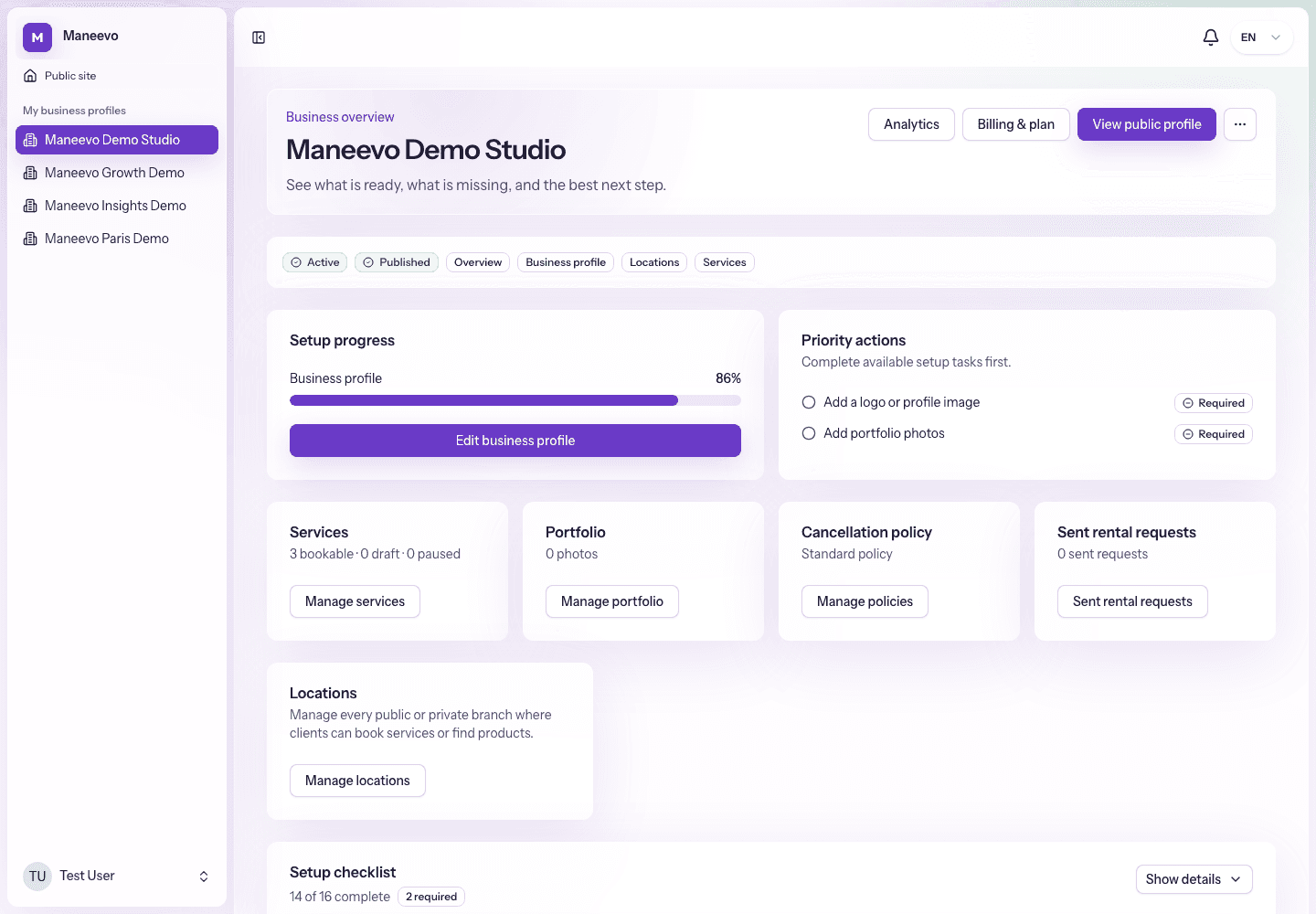Image resolution: width=1316 pixels, height=914 pixels.
Task: Click the Maneevo logo icon
Action: click(x=37, y=37)
